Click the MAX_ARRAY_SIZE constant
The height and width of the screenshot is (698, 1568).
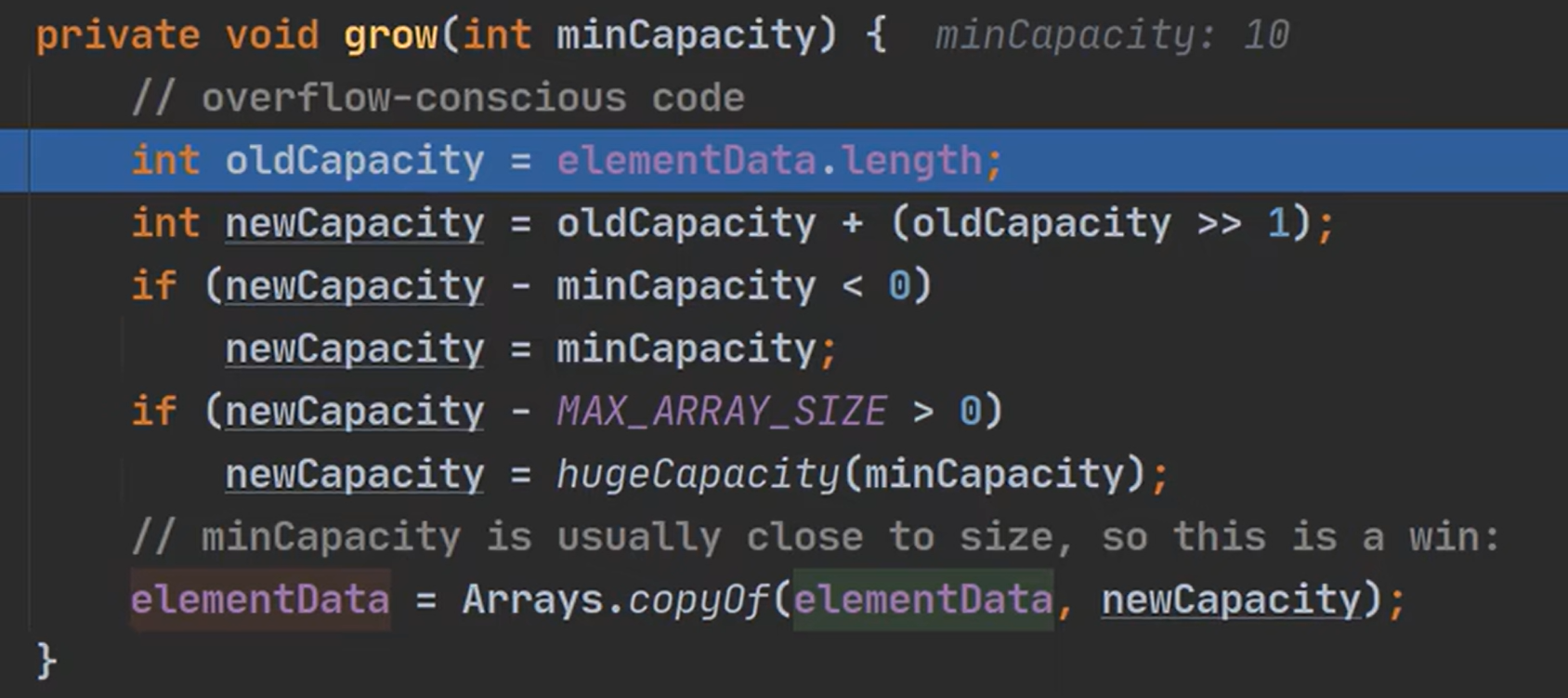click(722, 412)
